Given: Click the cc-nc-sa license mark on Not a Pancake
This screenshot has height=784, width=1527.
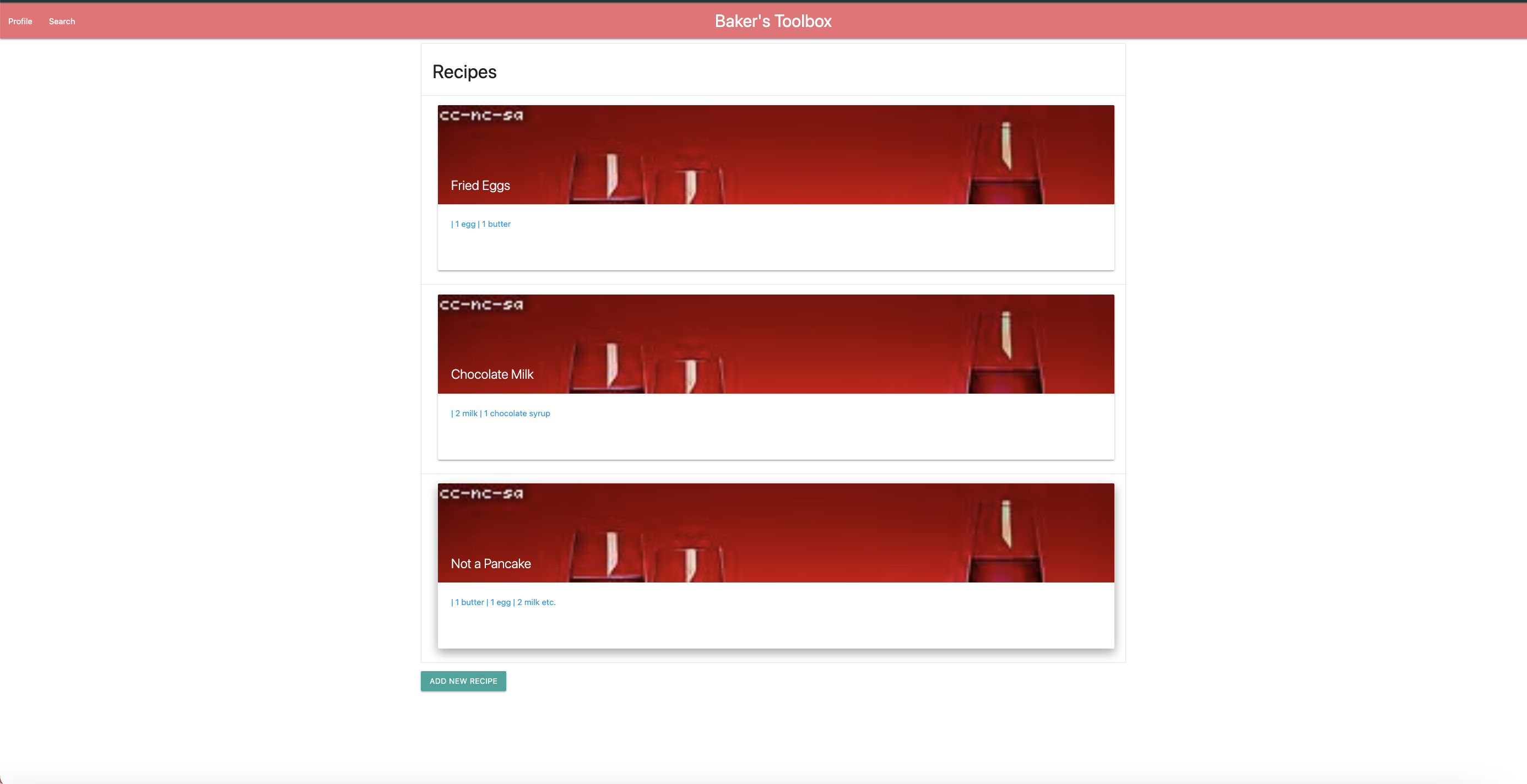Looking at the screenshot, I should coord(481,494).
